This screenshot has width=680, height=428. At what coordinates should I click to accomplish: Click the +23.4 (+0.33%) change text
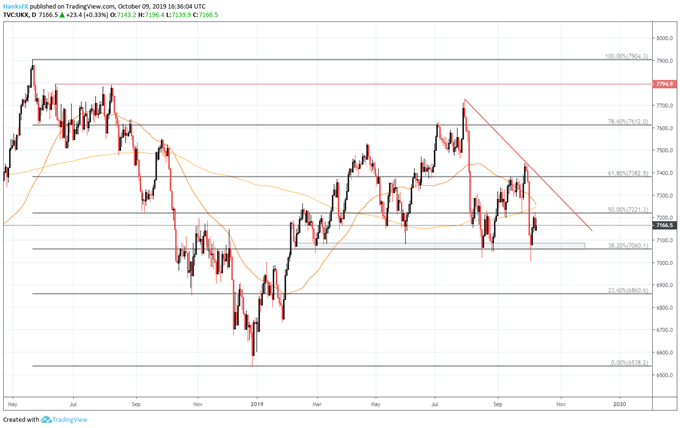coord(87,15)
